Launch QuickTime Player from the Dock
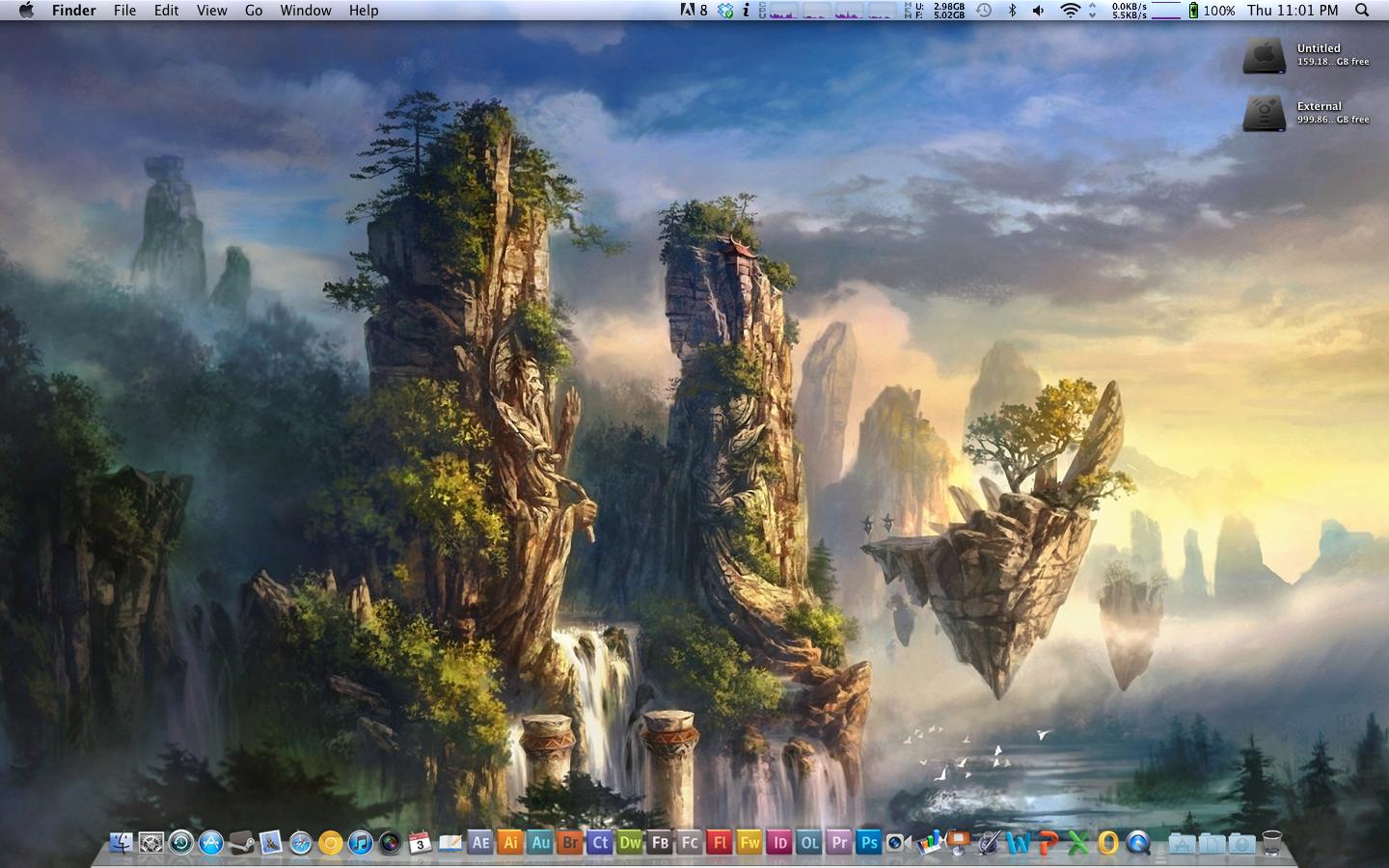This screenshot has width=1389, height=868. [x=1138, y=843]
